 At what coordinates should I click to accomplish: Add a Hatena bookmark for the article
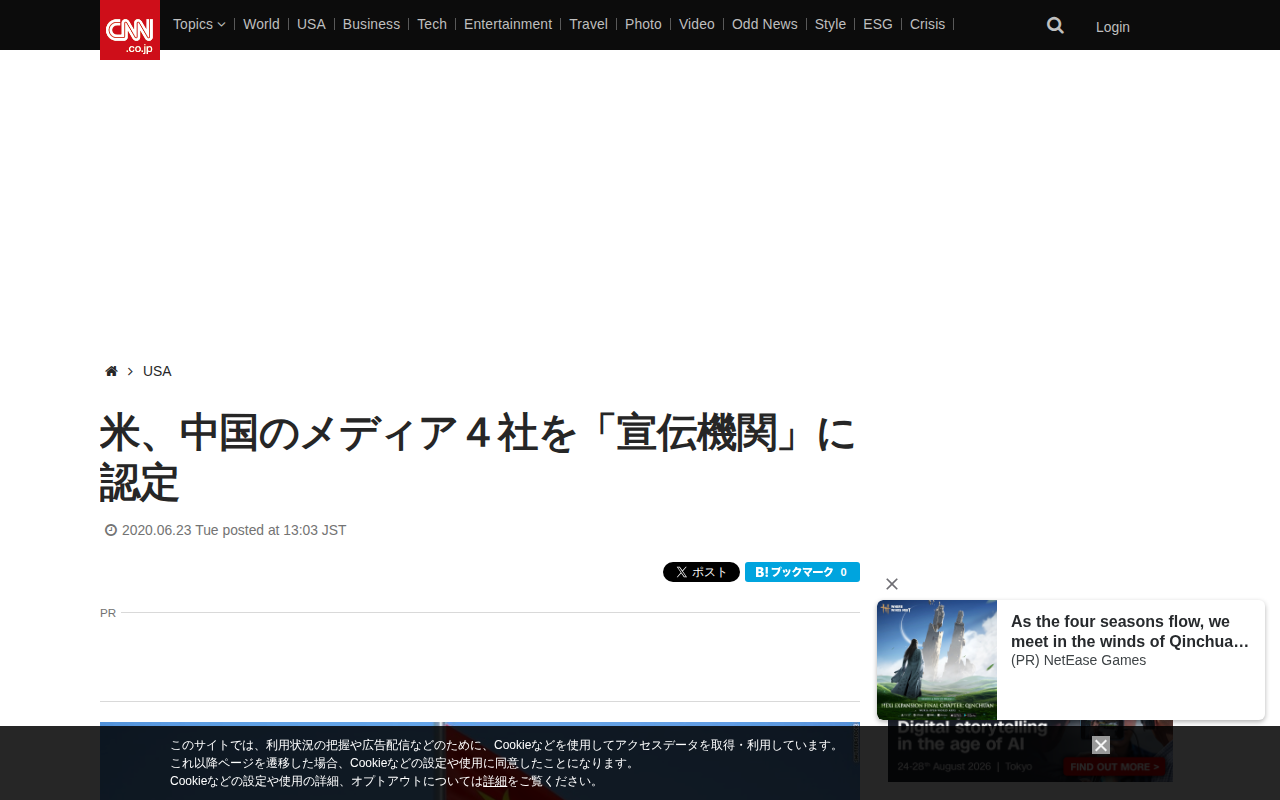coord(802,572)
